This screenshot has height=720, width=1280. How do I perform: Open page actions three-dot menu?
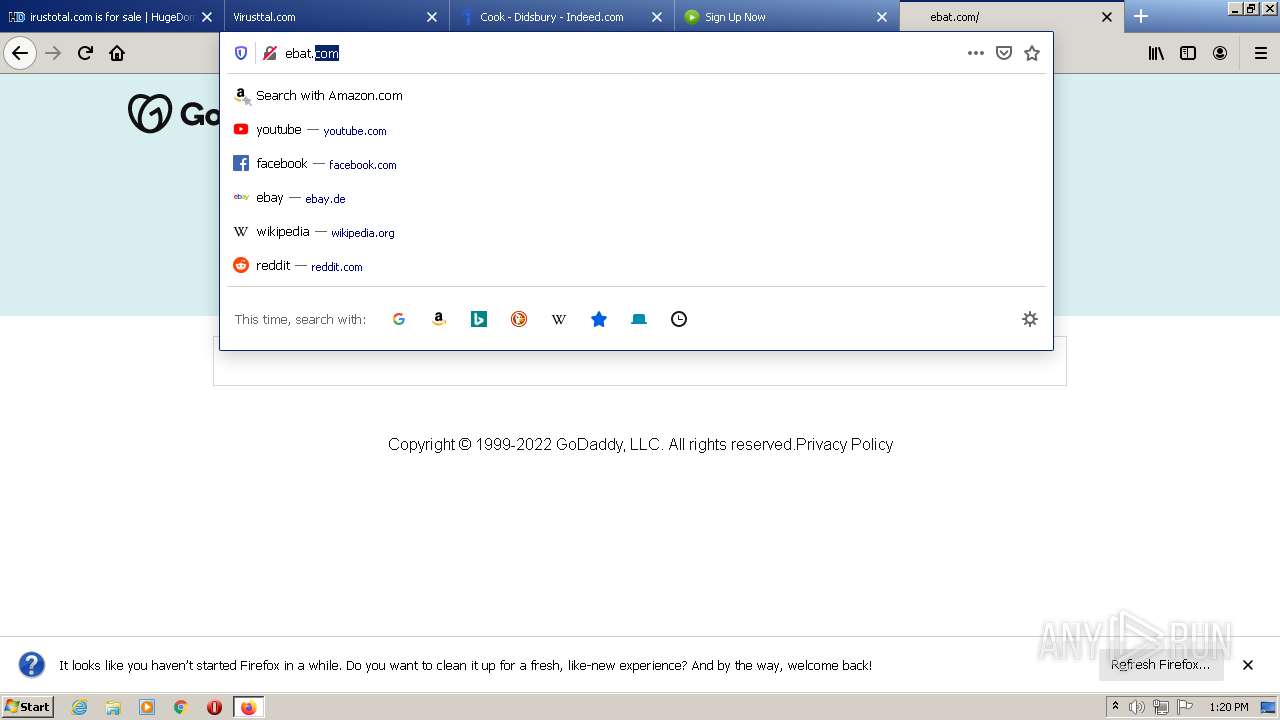pyautogui.click(x=976, y=53)
